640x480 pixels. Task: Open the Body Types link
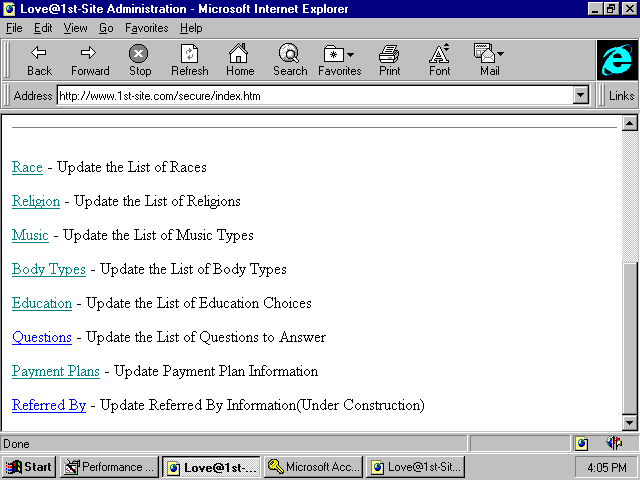tap(49, 269)
